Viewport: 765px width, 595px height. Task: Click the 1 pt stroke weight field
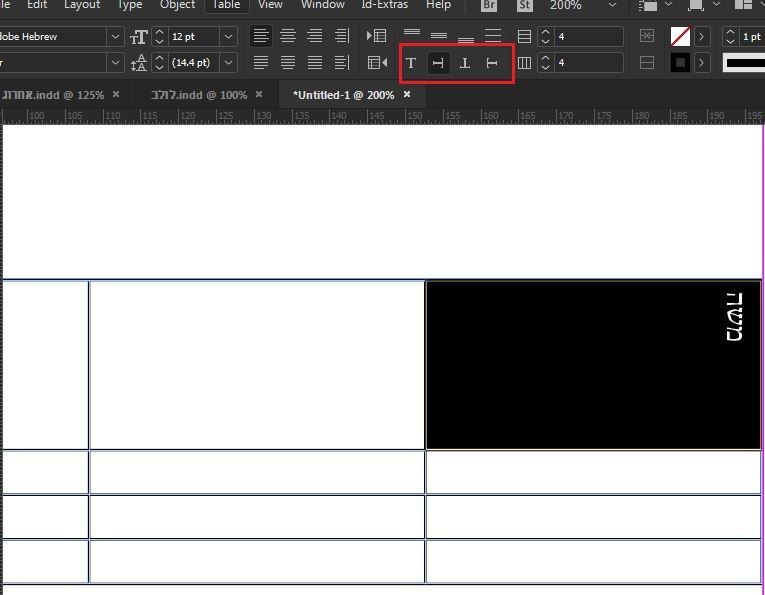pos(751,37)
